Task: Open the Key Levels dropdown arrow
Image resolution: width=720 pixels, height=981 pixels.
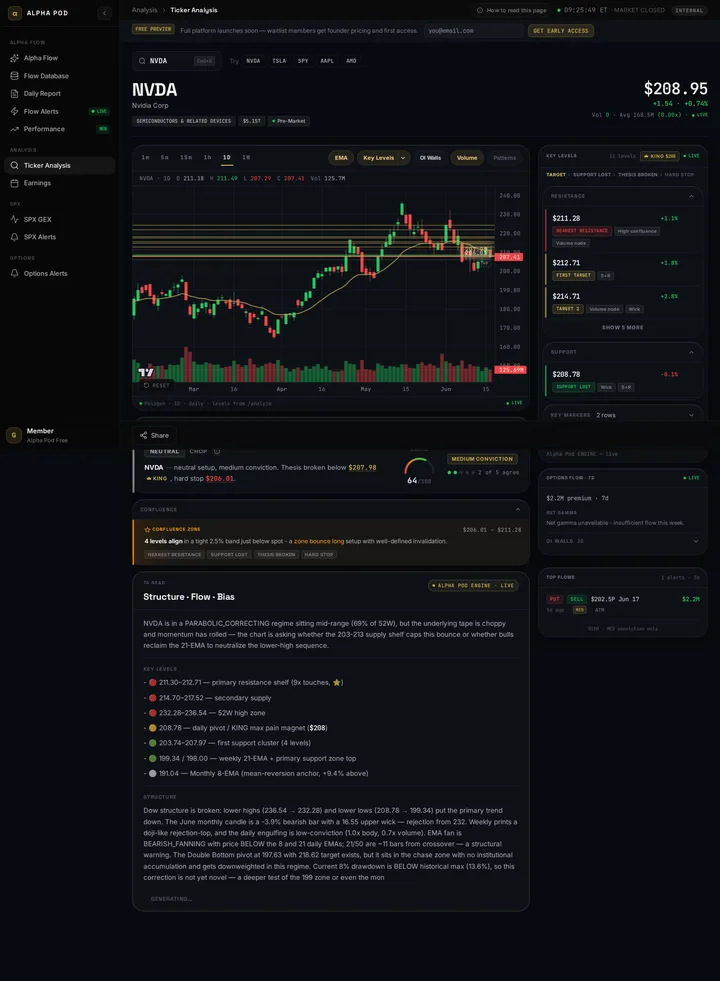Action: click(x=403, y=158)
